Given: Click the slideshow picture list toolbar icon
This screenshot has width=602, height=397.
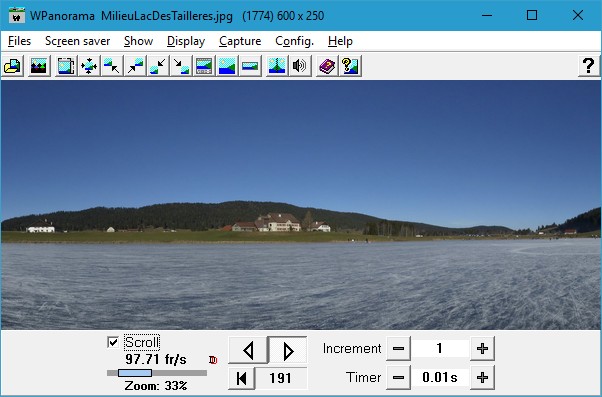Looking at the screenshot, I should pyautogui.click(x=39, y=66).
